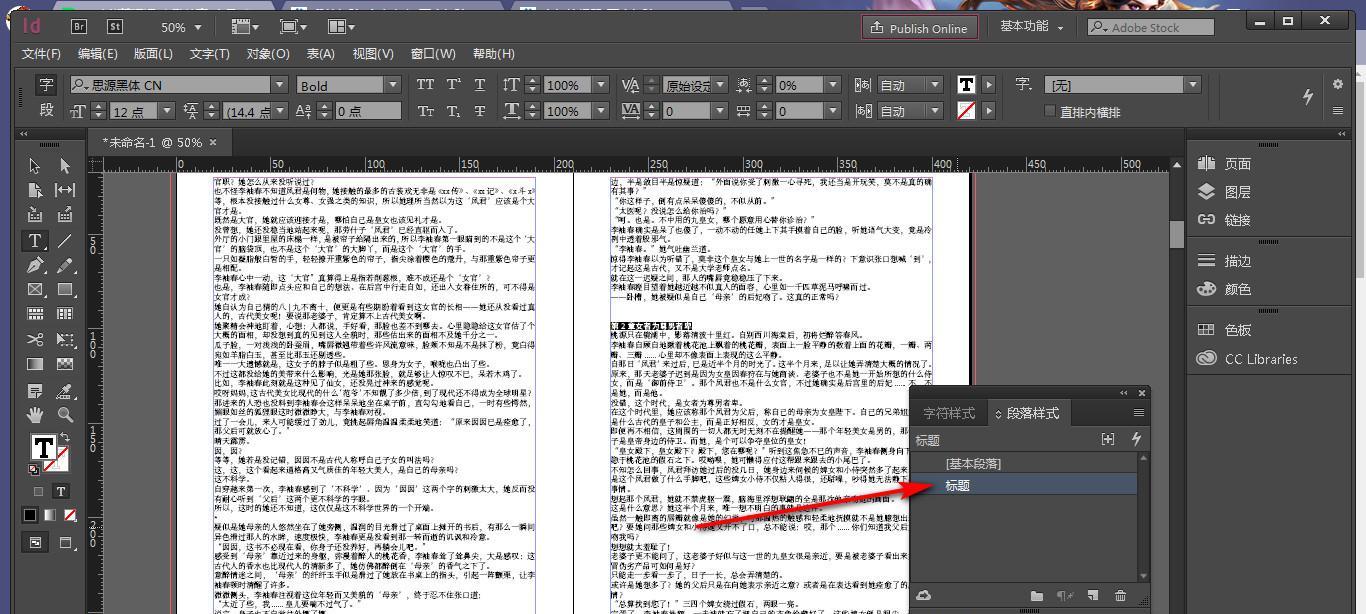This screenshot has height=614, width=1366.
Task: Open font family dropdown 思源黑体 CN
Action: coord(280,85)
